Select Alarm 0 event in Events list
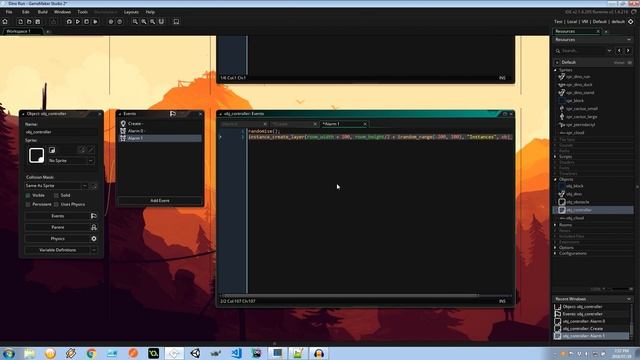The height and width of the screenshot is (360, 640). tap(160, 131)
